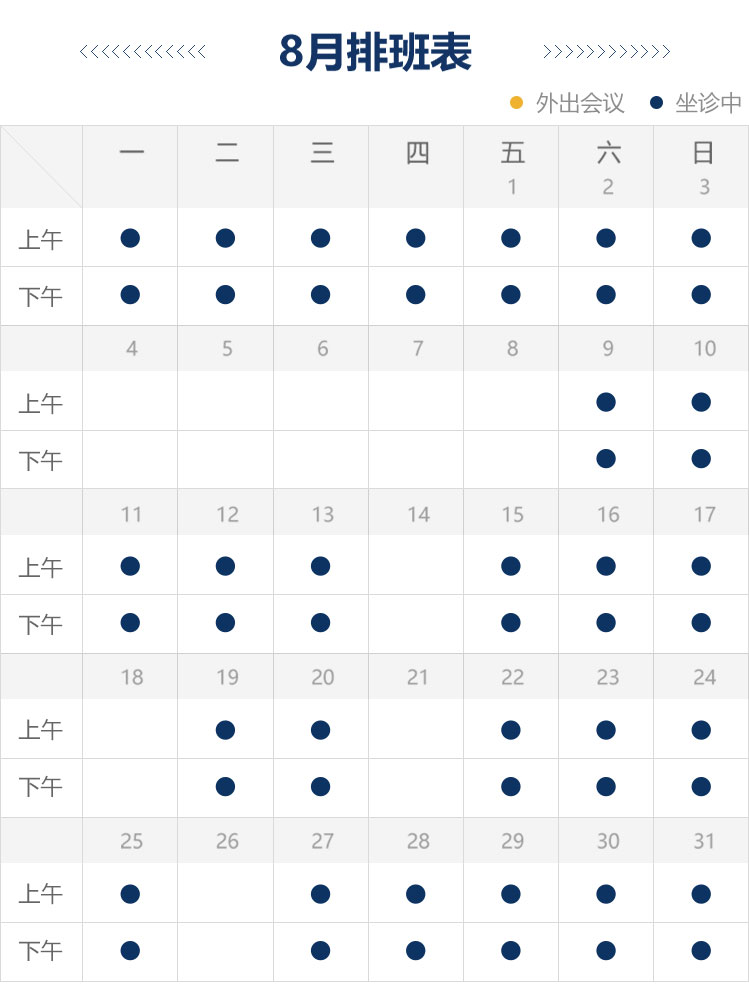Click the date number 14
This screenshot has height=1000, width=749.
[419, 515]
